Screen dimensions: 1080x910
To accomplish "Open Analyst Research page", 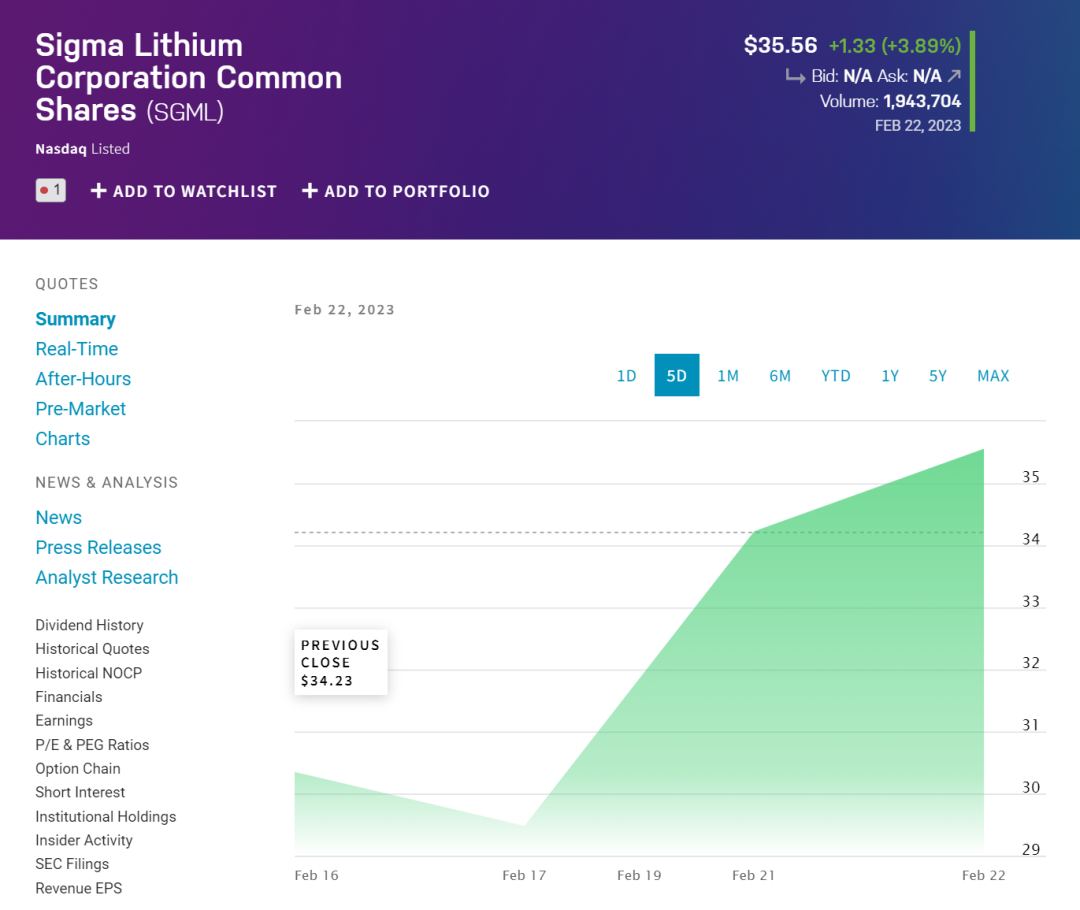I will 107,578.
